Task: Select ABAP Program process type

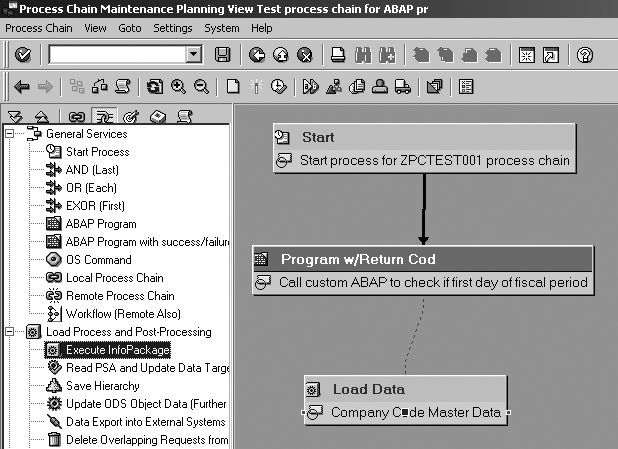Action: (101, 224)
